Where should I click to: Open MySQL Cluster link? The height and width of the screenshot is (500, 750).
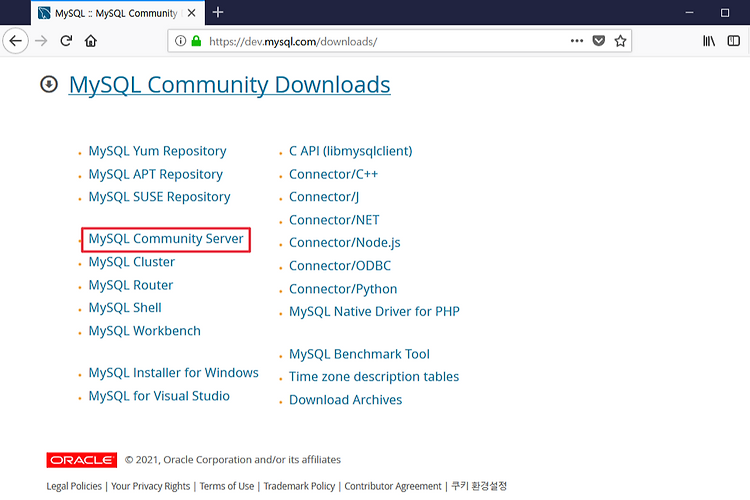click(x=132, y=262)
